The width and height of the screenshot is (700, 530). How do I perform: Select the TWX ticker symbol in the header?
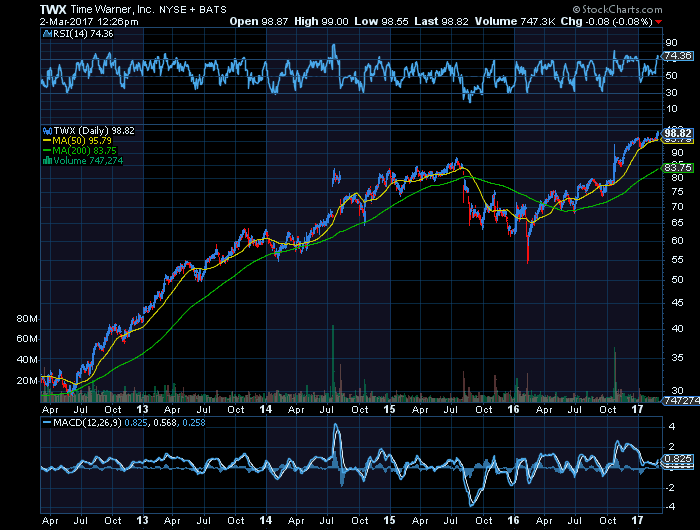coord(53,9)
